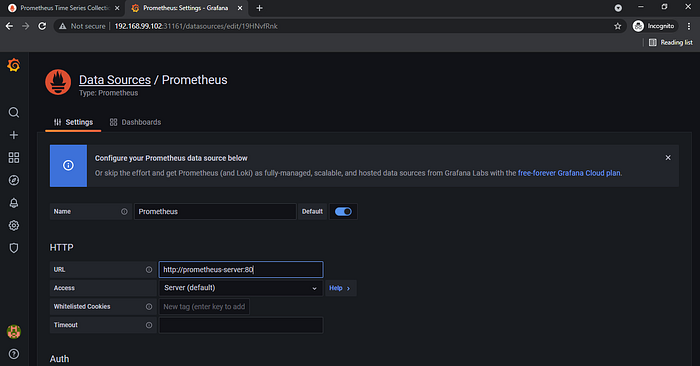Screen dimensions: 700x366
Task: Open the Search magnifier in sidebar
Action: [14, 112]
